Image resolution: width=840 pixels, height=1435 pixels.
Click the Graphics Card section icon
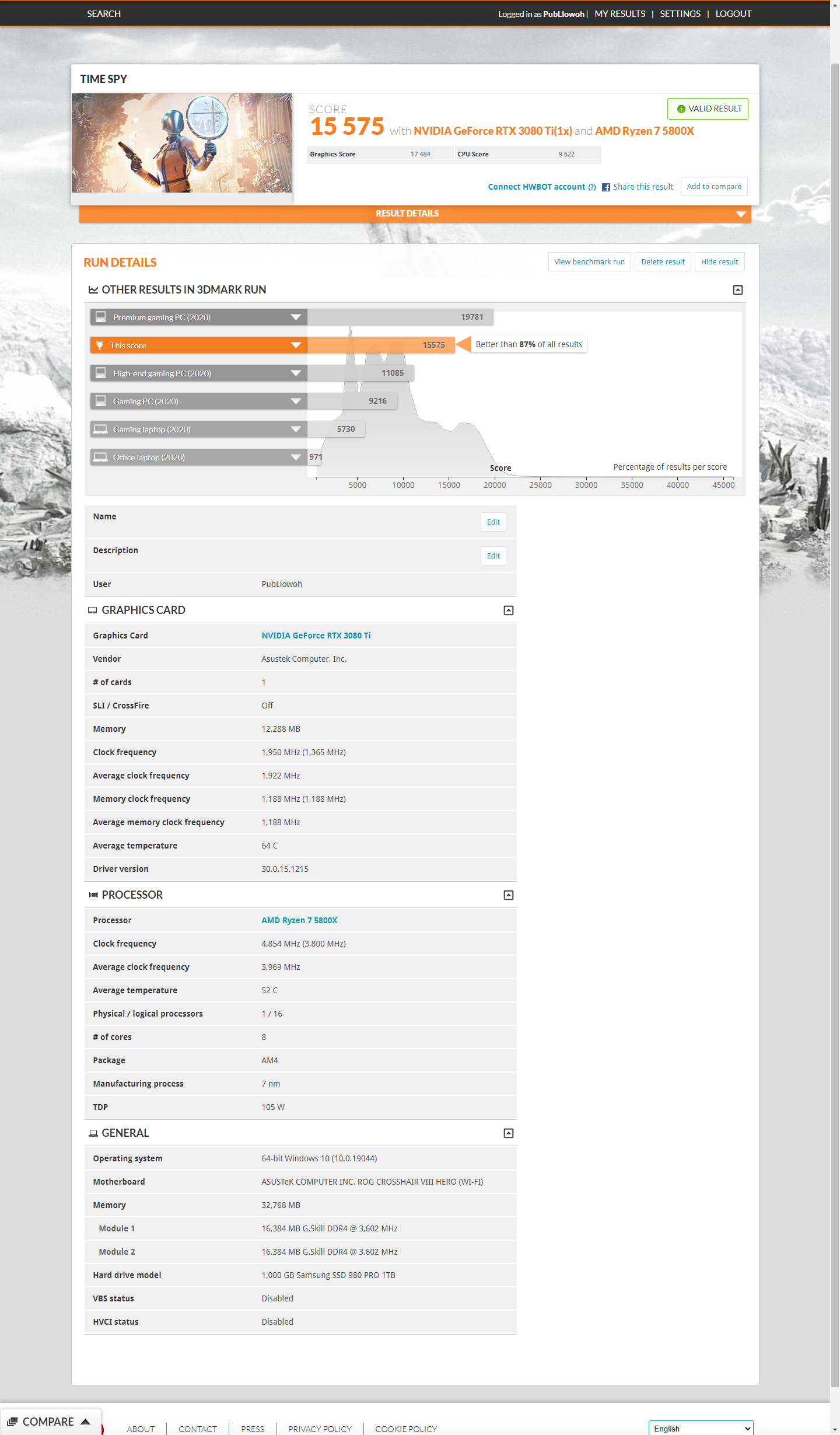[92, 610]
